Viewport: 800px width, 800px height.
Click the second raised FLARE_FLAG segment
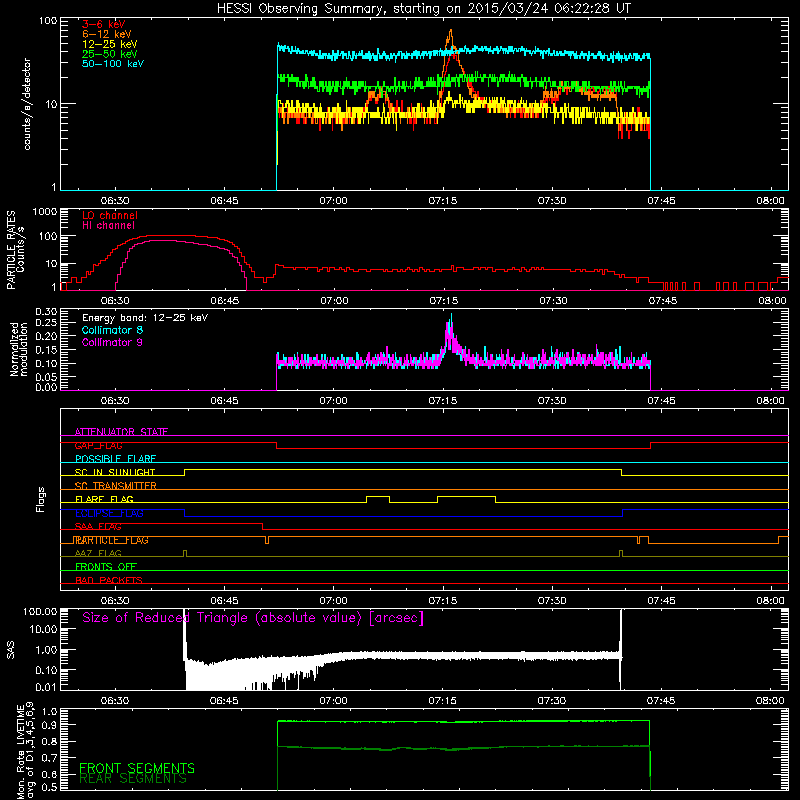466,496
